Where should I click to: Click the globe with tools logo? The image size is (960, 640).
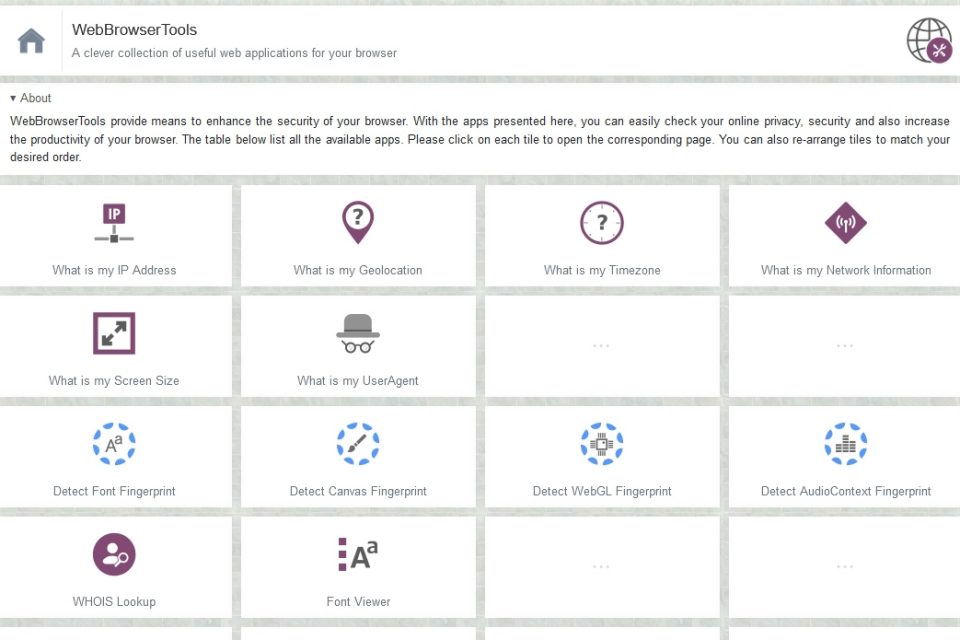[929, 40]
